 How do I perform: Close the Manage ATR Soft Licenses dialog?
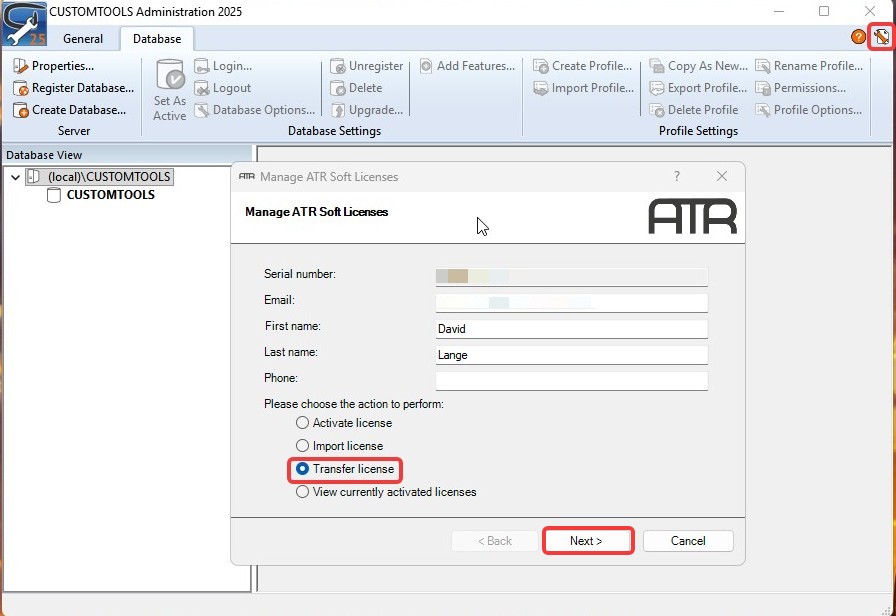(x=722, y=176)
